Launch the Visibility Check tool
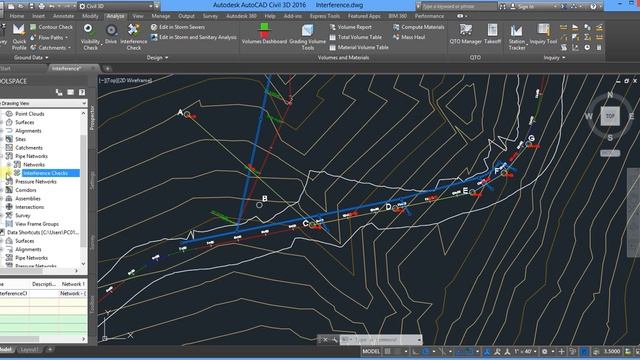The width and height of the screenshot is (640, 360). tap(90, 37)
